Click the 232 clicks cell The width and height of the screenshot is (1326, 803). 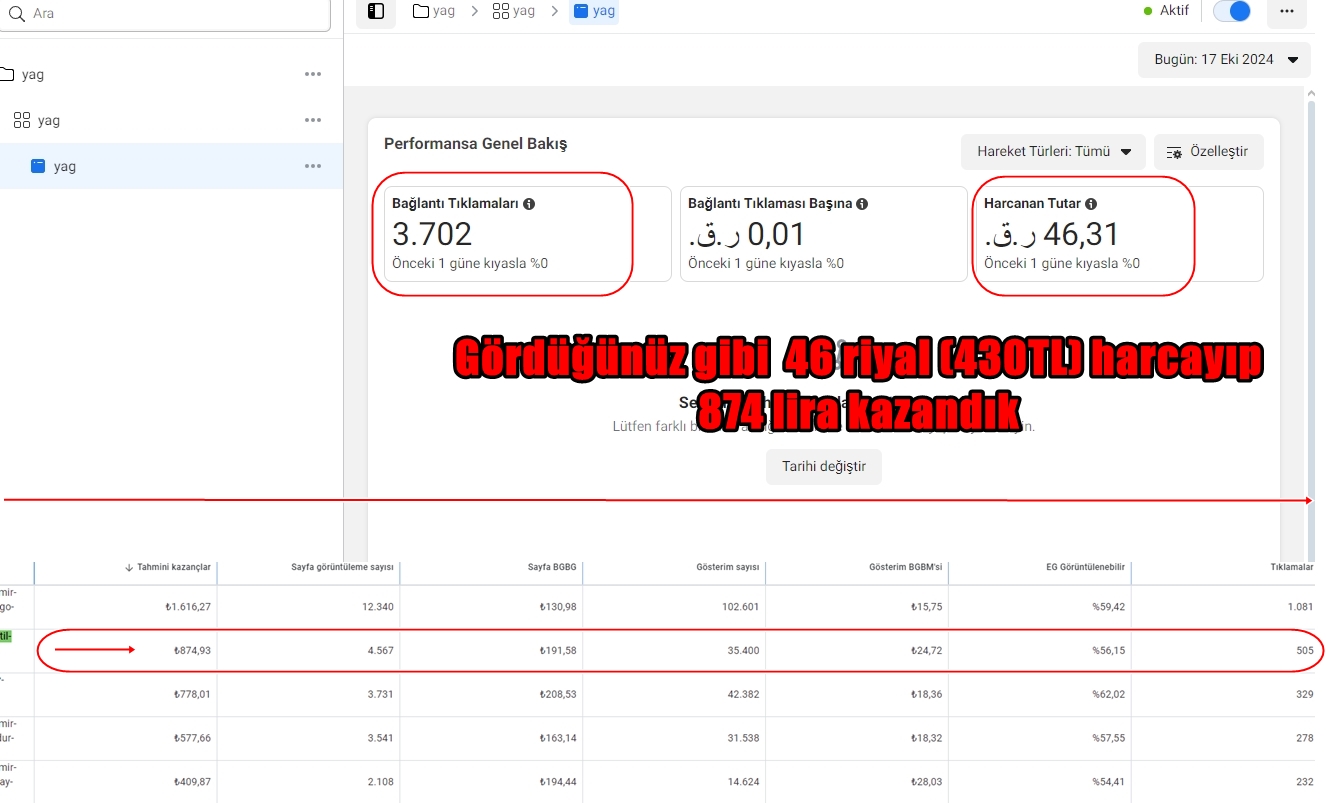(1304, 782)
